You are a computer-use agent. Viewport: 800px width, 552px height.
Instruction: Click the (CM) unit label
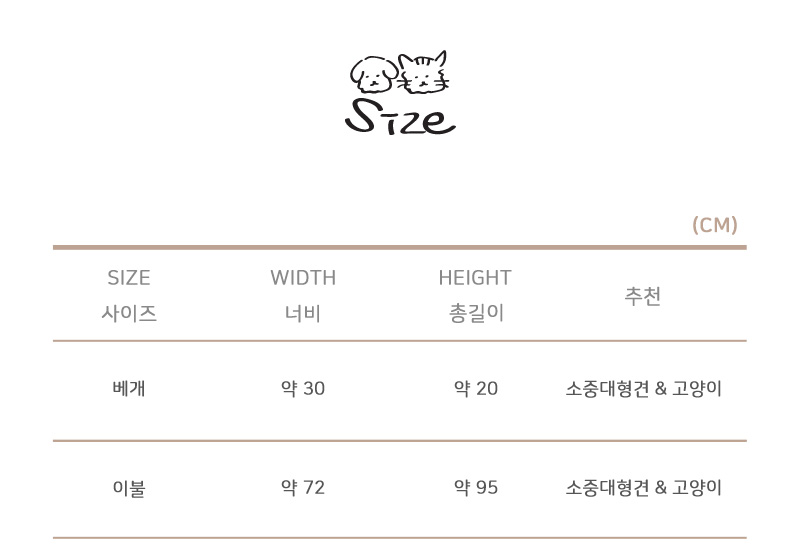714,225
